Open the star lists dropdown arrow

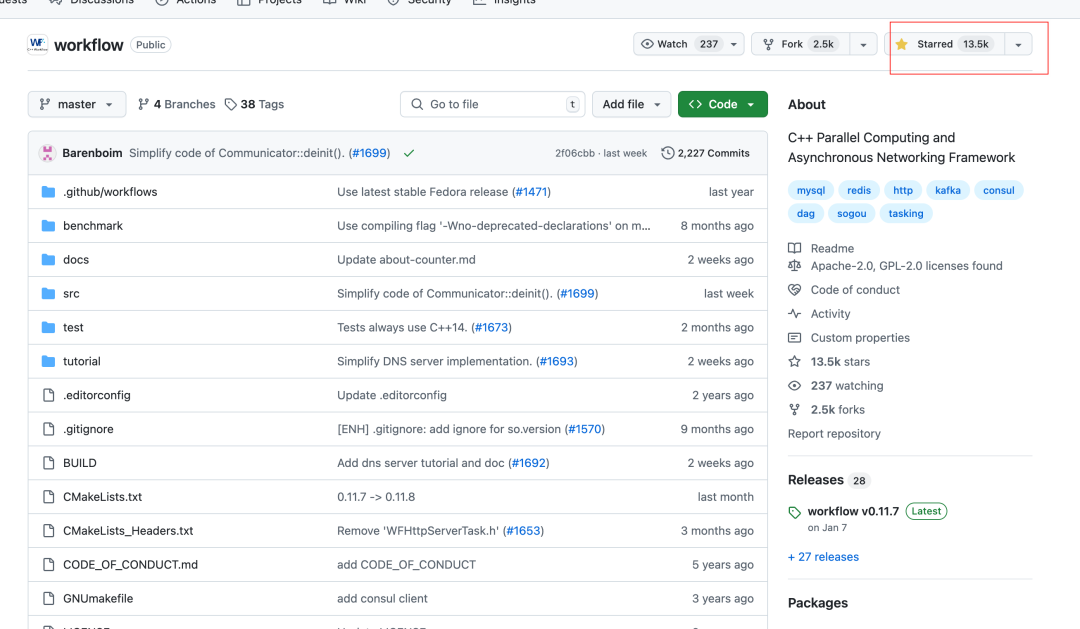pos(1018,45)
